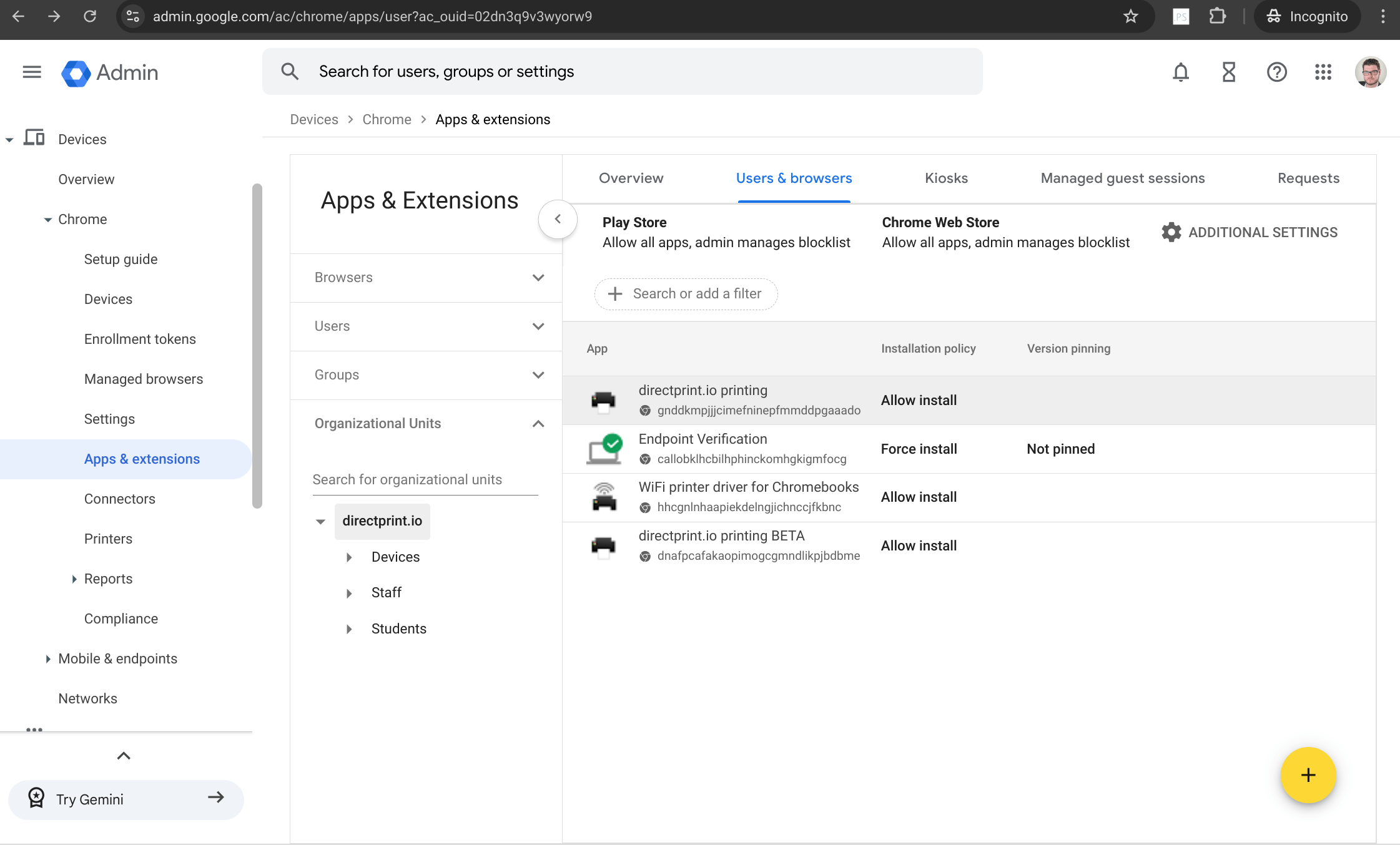This screenshot has height=845, width=1400.
Task: Collapse the Organizational Units section
Action: [x=538, y=423]
